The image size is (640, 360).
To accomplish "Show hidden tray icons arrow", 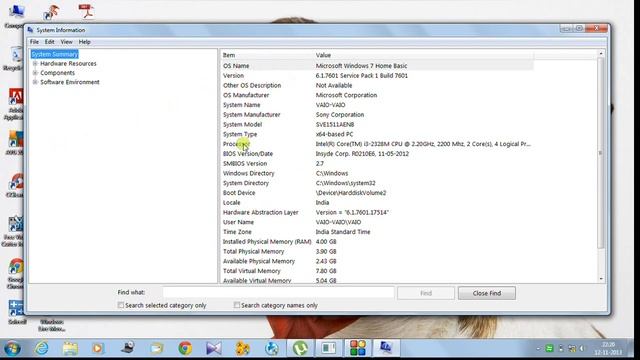I will 538,349.
